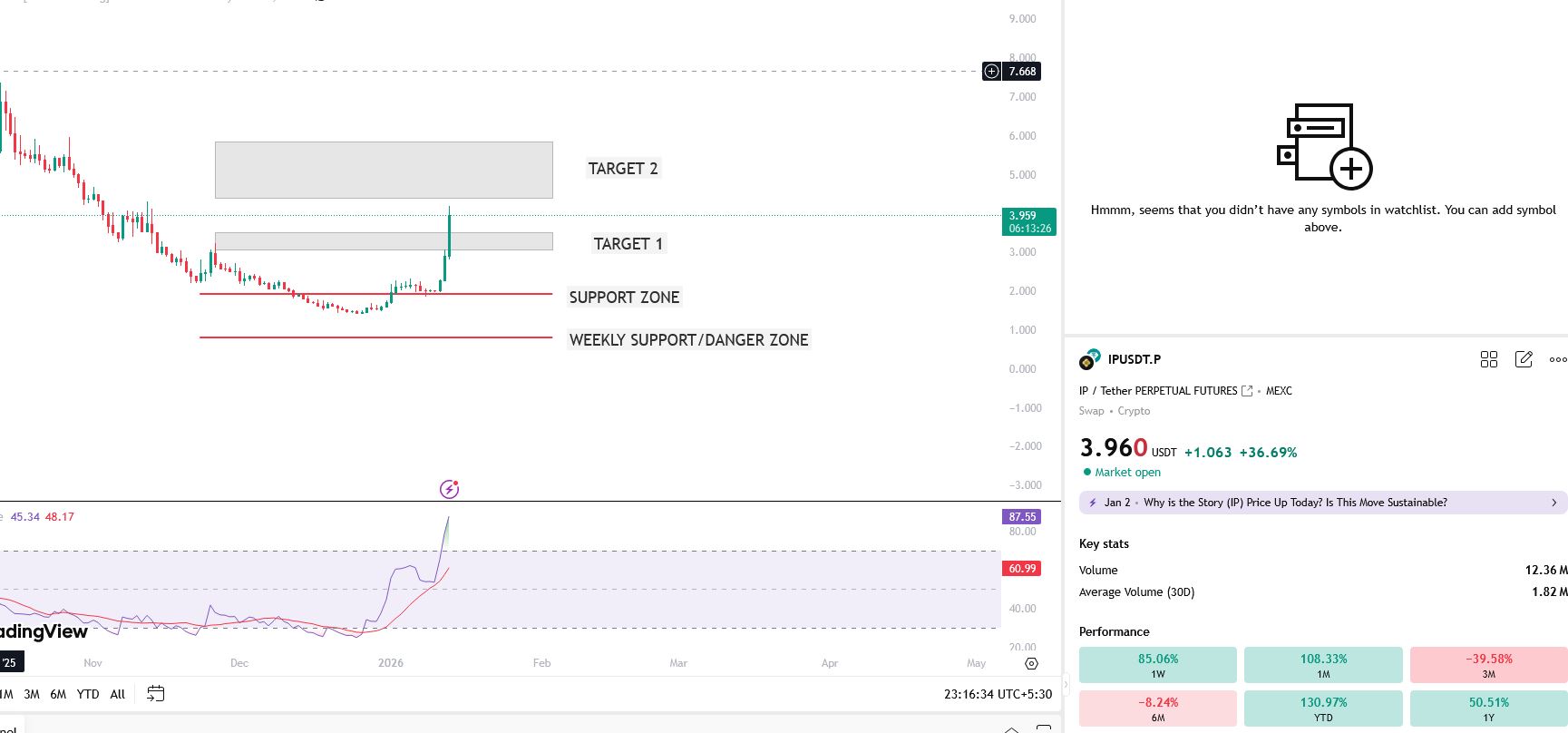Select the large gray TARGET 2 rectangle
The image size is (1568, 733).
(x=384, y=170)
